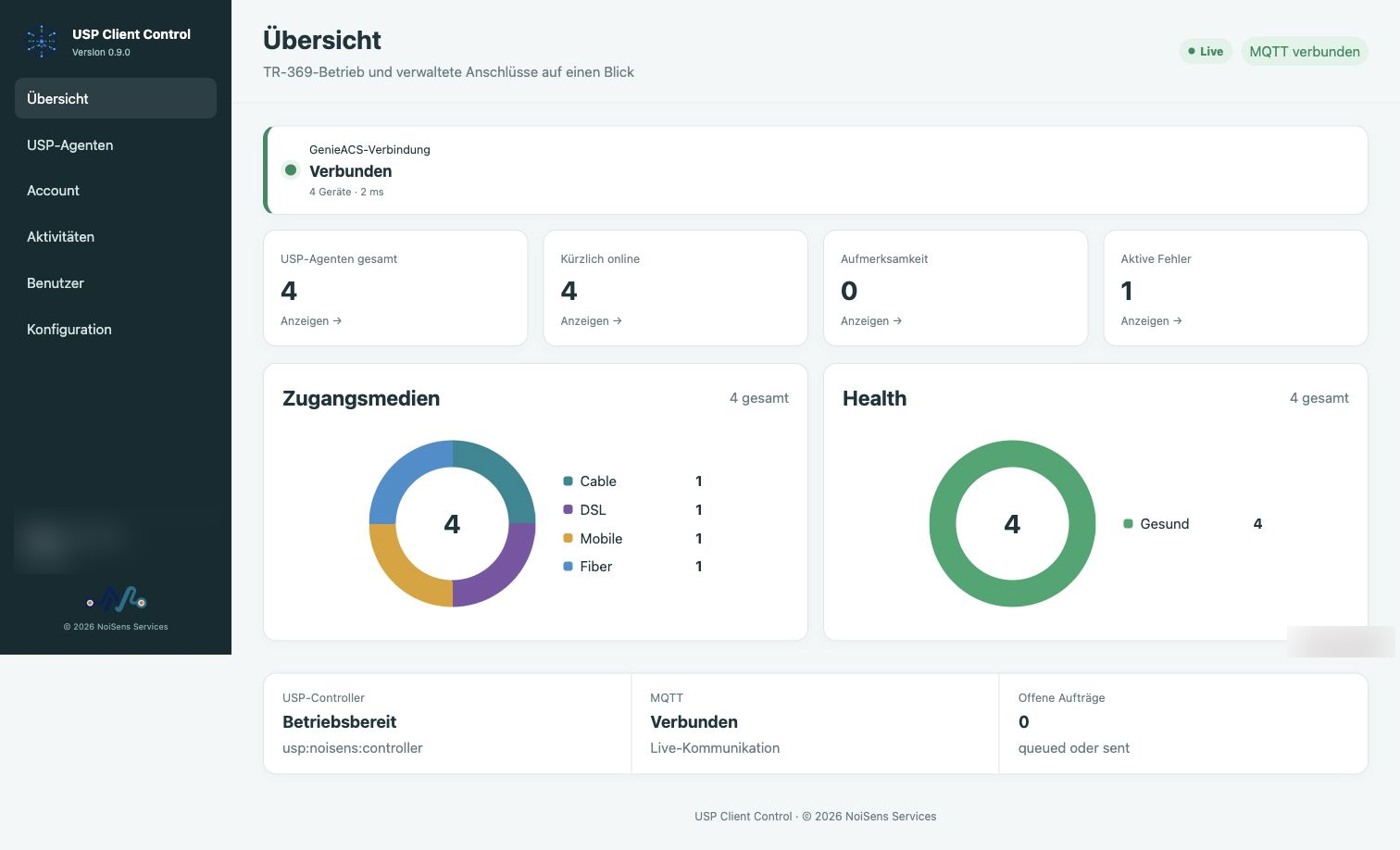This screenshot has height=850, width=1400.
Task: Click the blue Fiber legend swatch
Action: pyautogui.click(x=568, y=567)
